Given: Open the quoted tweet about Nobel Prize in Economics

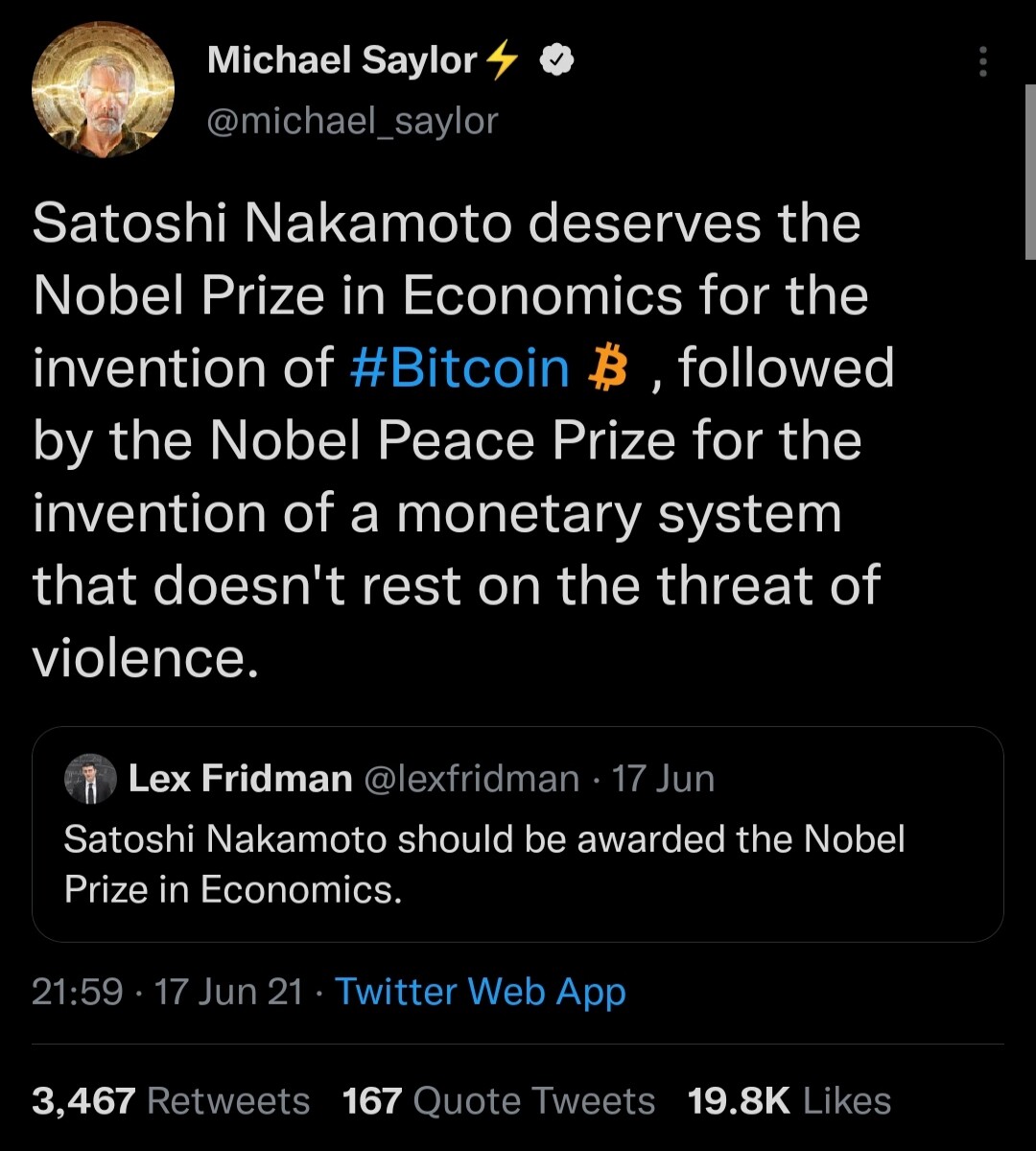Looking at the screenshot, I should 518,834.
